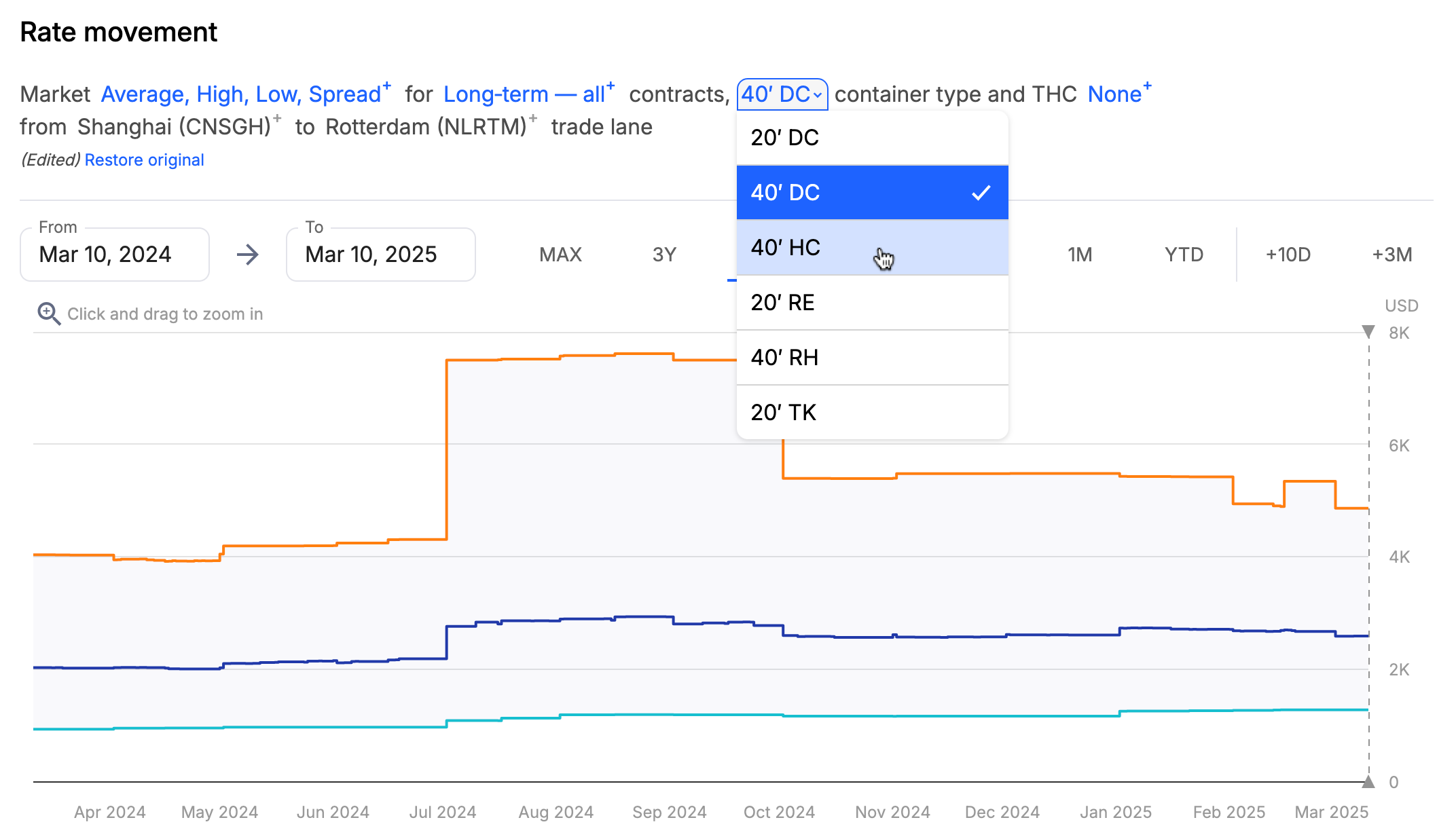Choose 40' HC container type
Viewport: 1456px width, 839px height.
pos(873,248)
